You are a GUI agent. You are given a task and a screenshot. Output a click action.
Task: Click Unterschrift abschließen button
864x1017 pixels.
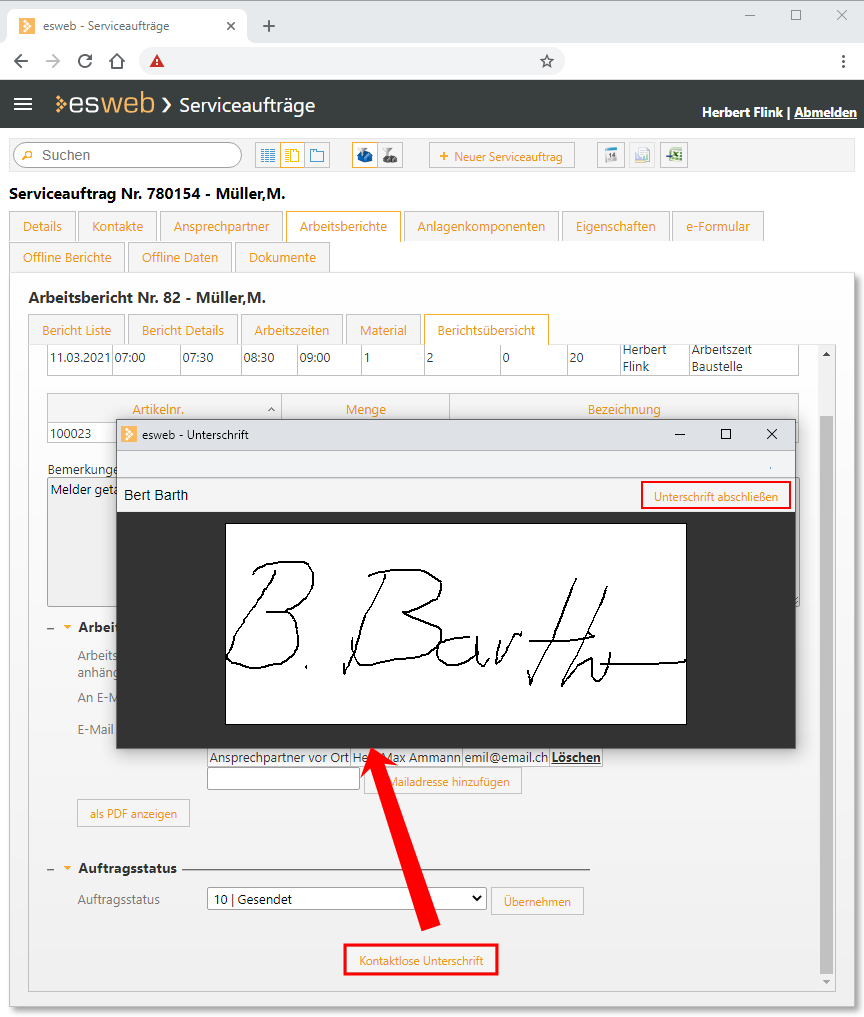(x=715, y=496)
